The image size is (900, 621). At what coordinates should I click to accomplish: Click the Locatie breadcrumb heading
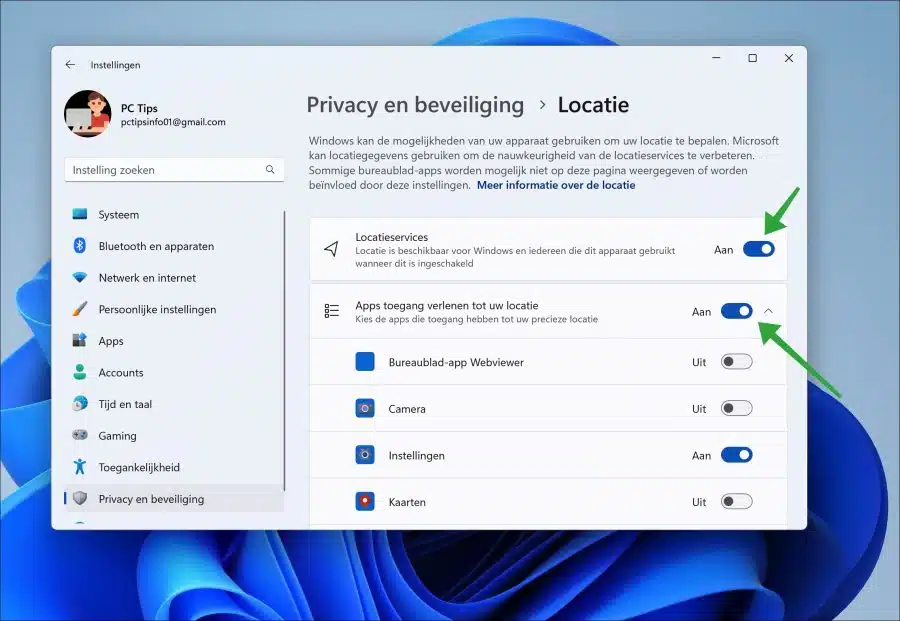click(593, 105)
